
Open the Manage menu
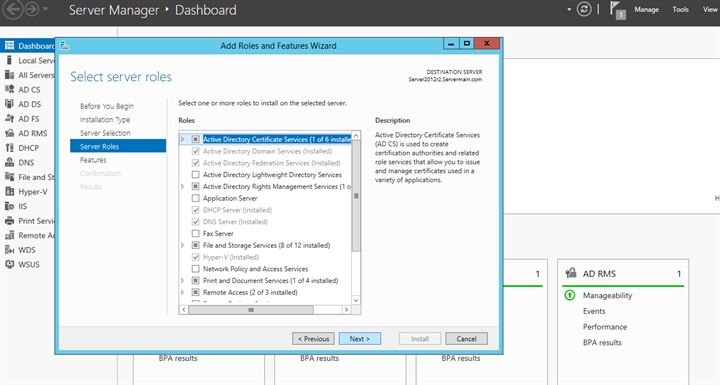point(647,9)
